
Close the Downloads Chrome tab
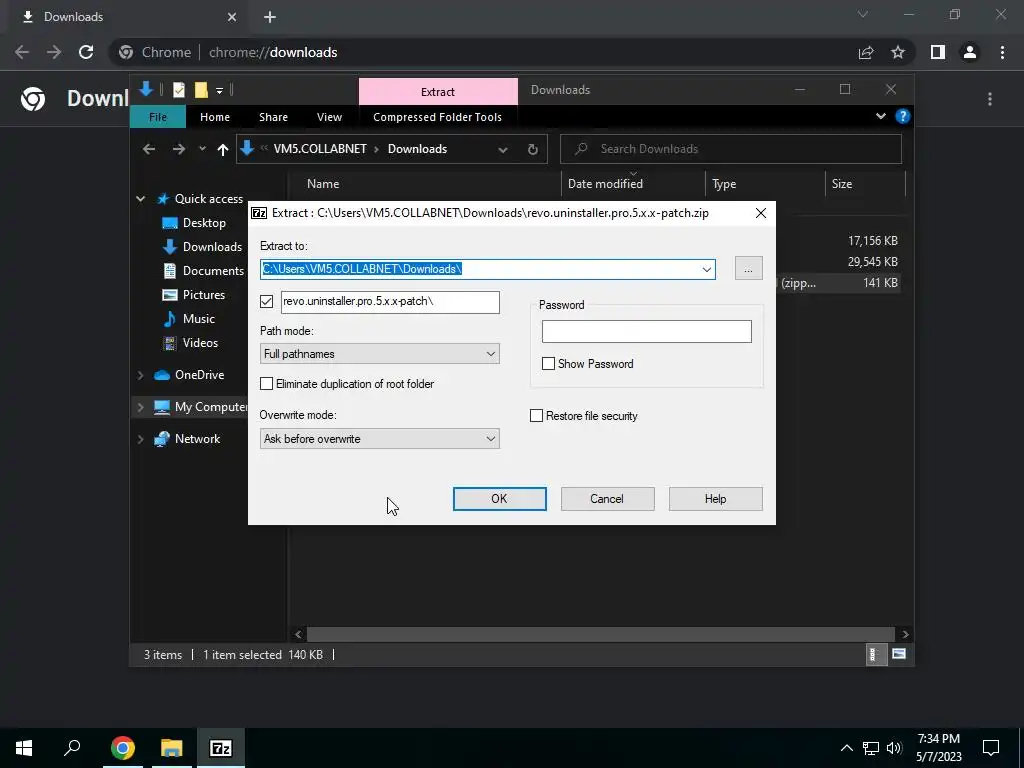(232, 17)
